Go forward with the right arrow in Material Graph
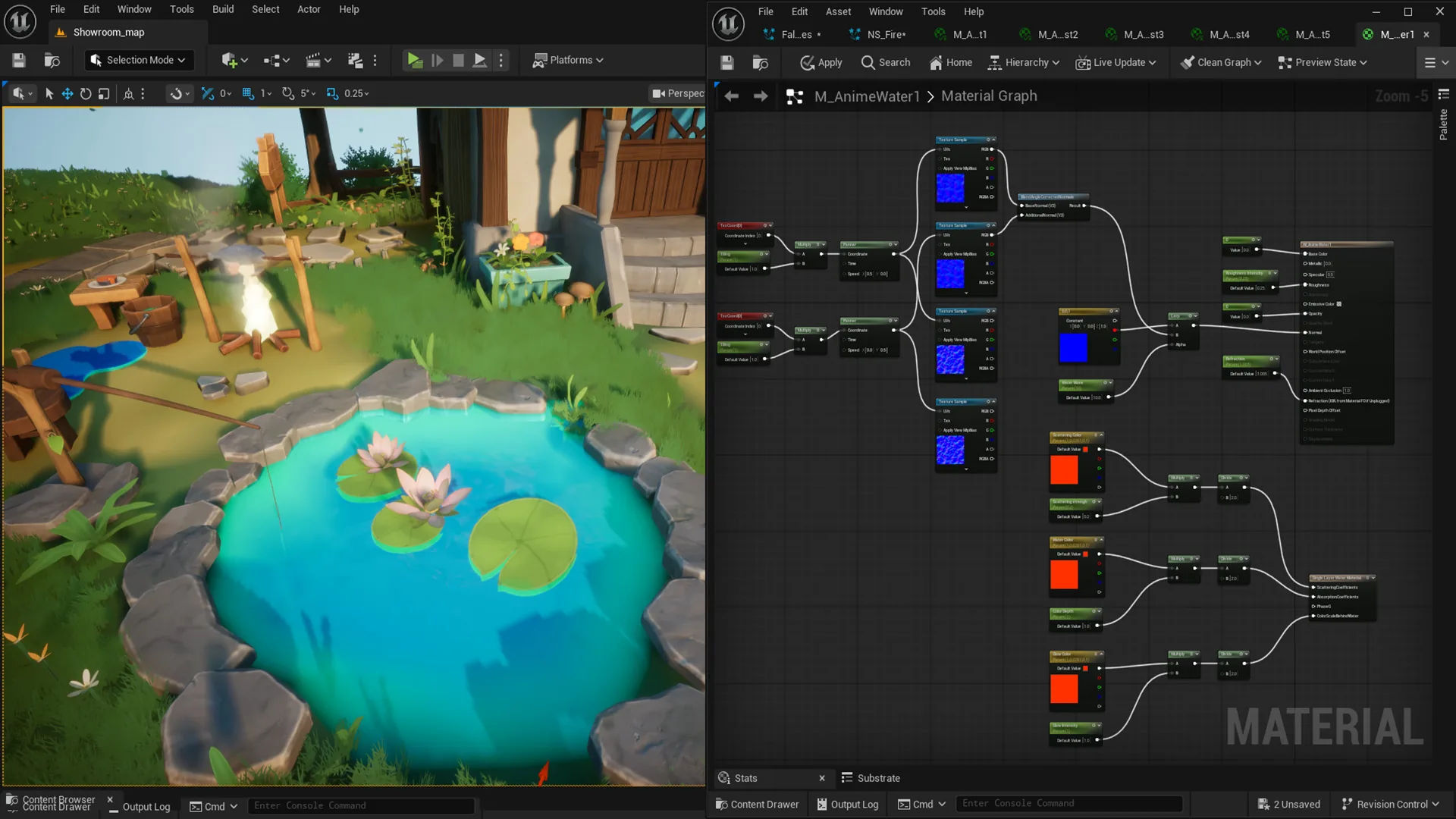 761,96
